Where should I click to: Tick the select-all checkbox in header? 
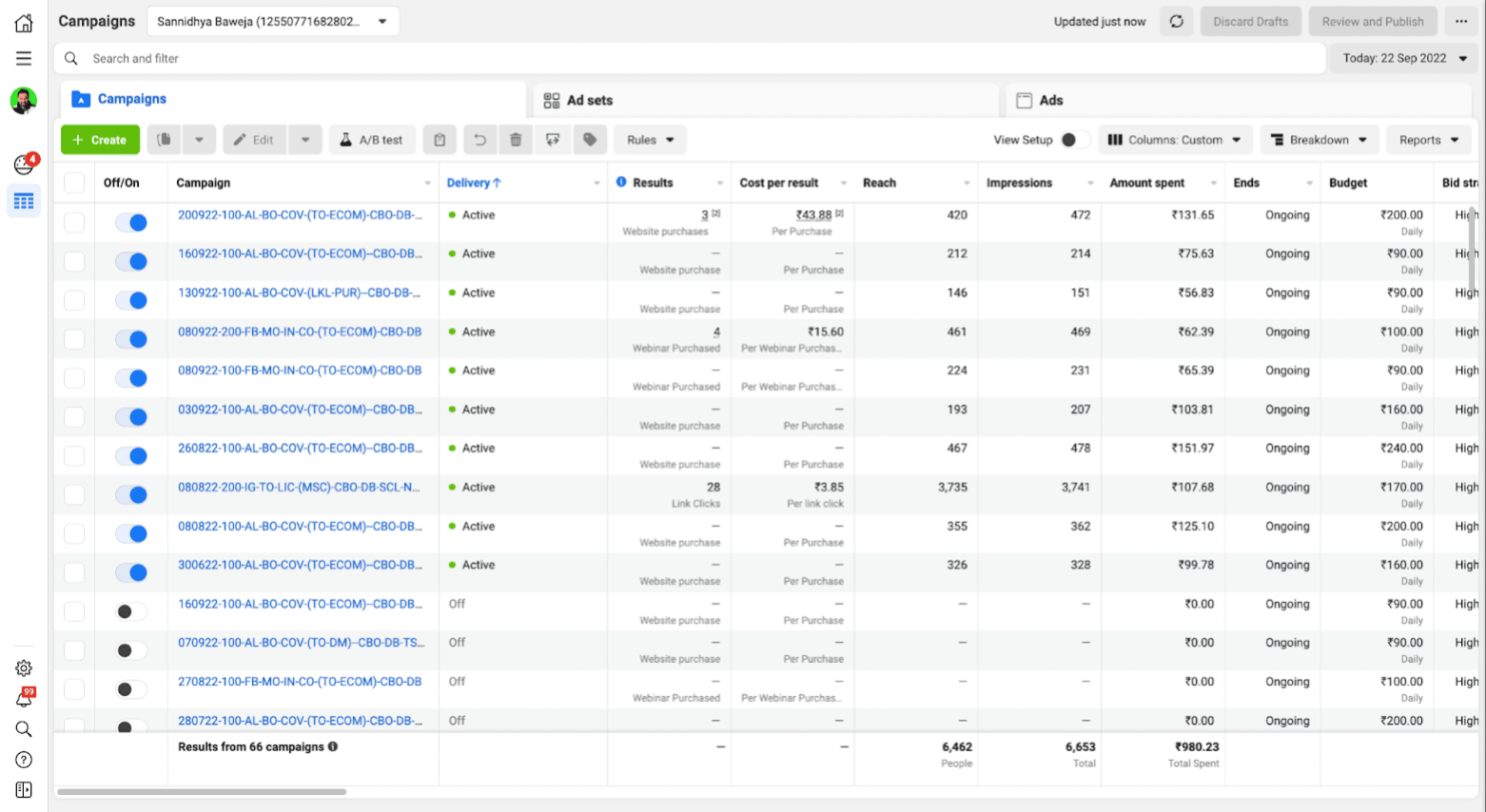click(x=74, y=184)
